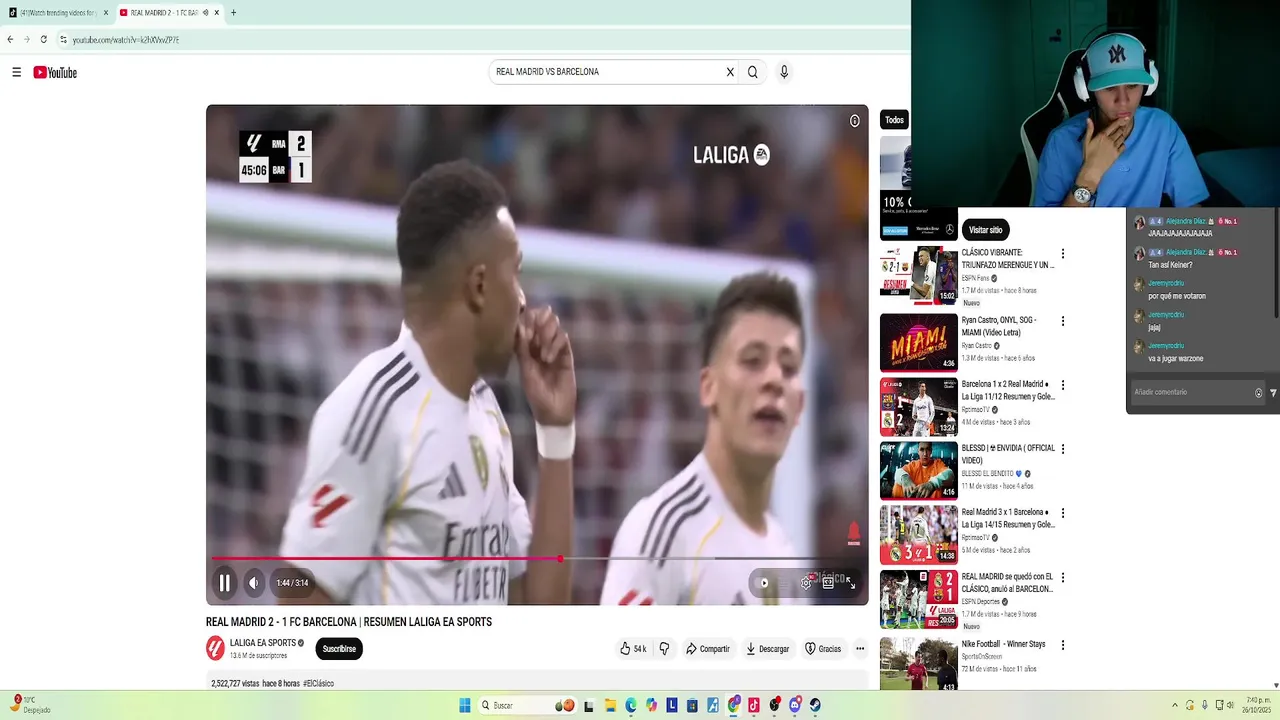
Task: Open the YouTube hamburger guide menu
Action: coord(16,72)
